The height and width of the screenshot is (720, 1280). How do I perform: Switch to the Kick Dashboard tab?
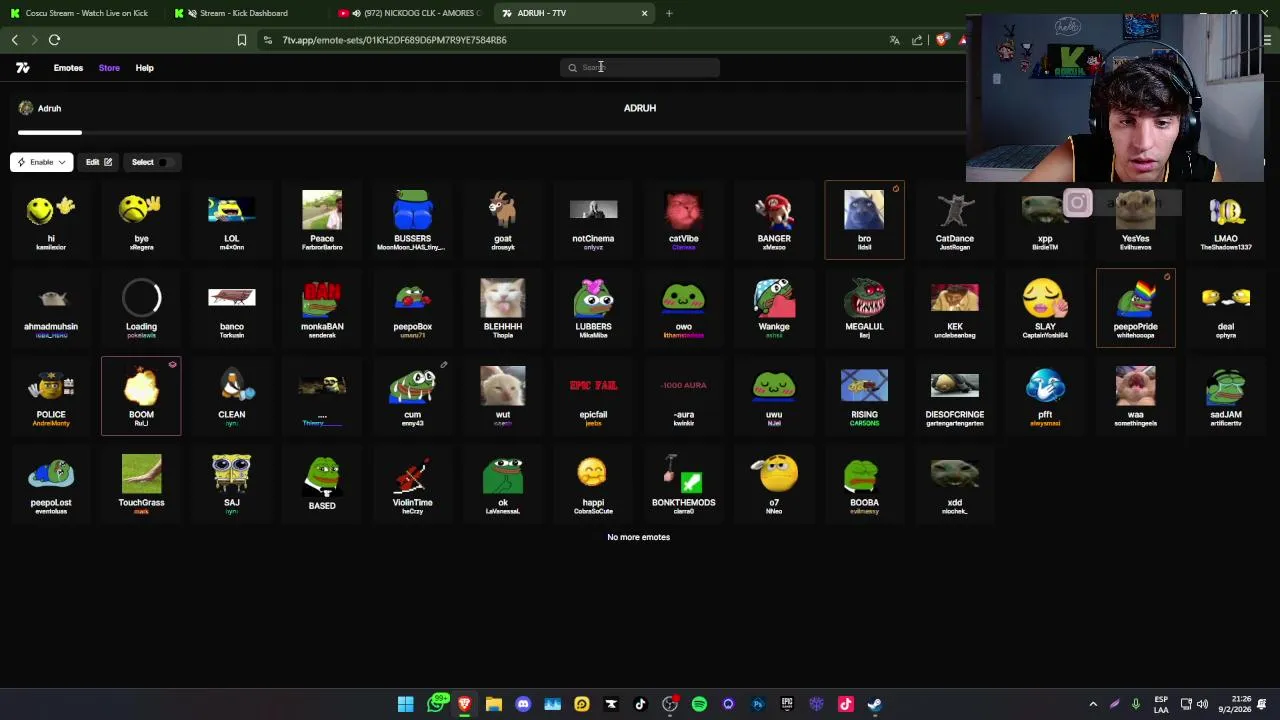(243, 13)
